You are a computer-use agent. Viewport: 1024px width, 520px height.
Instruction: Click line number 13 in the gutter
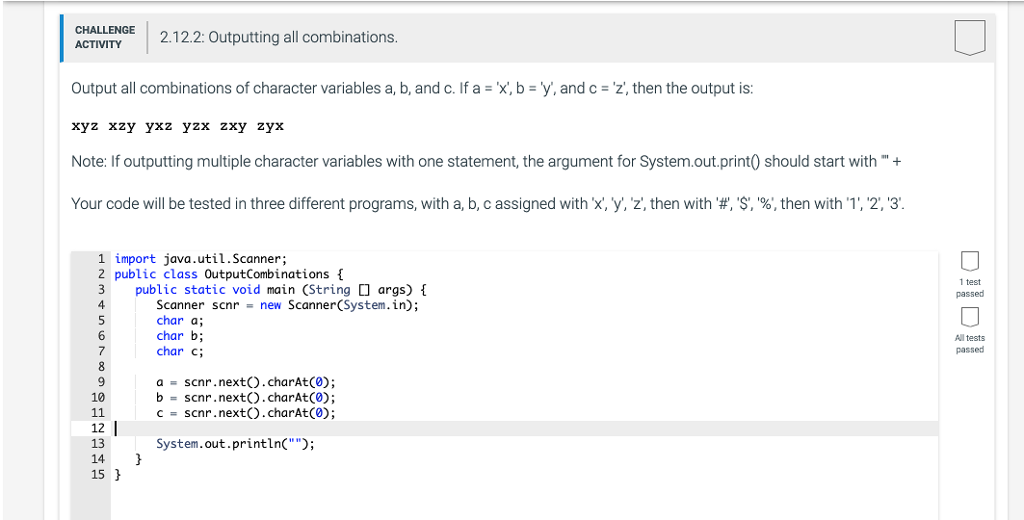[97, 444]
